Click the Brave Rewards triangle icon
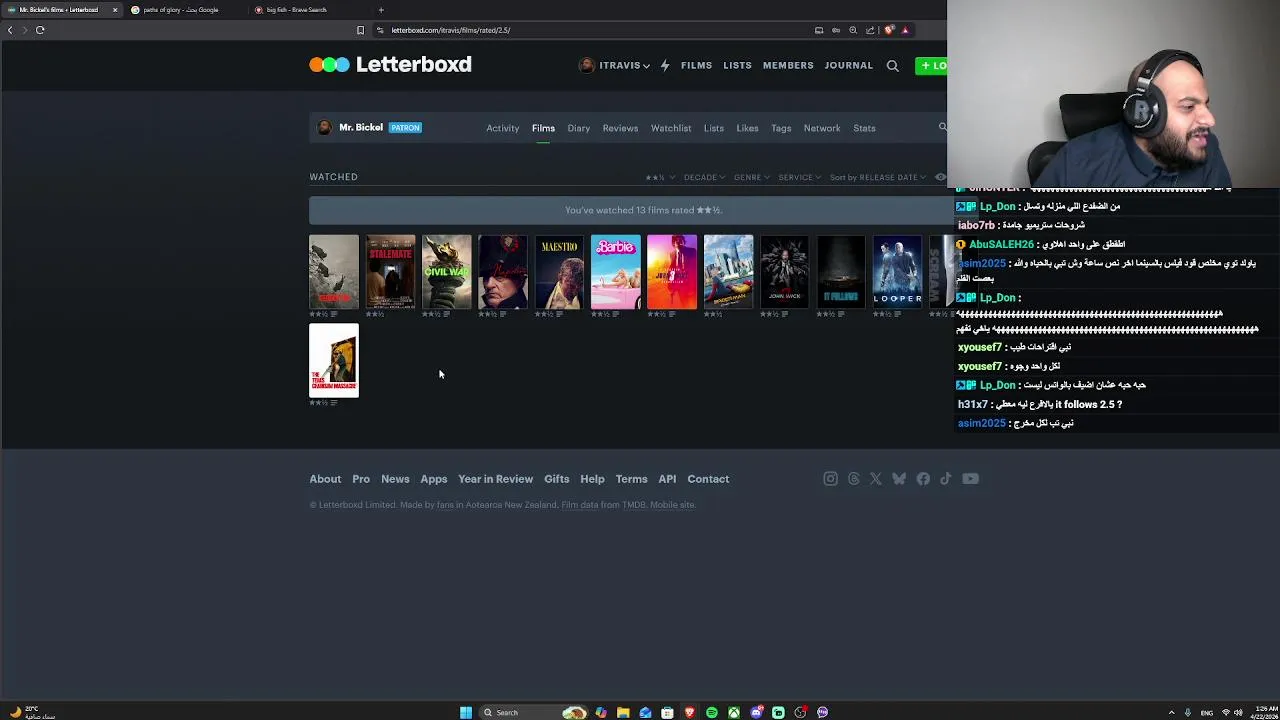The width and height of the screenshot is (1280, 720). click(905, 30)
